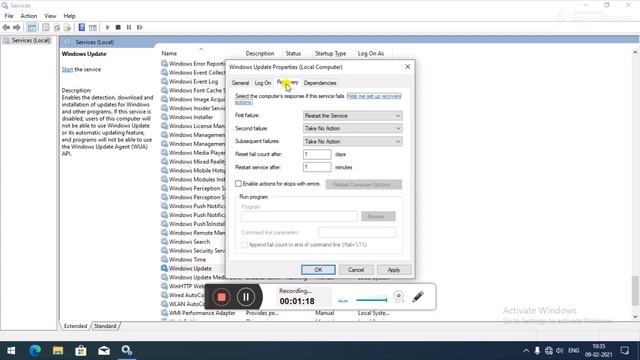
Task: Click the pencil annotation icon on recorder
Action: pos(418,297)
